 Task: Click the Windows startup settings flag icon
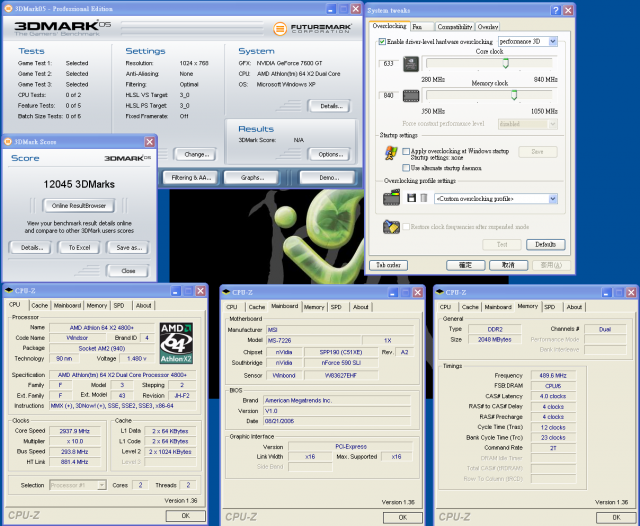(391, 153)
